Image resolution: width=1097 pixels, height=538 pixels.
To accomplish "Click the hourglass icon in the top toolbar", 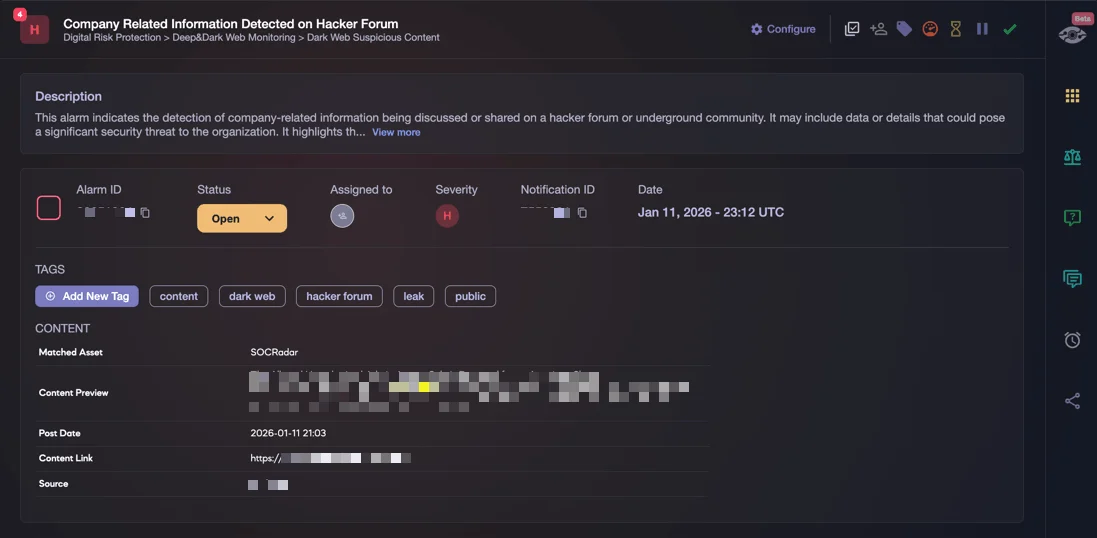I will tap(956, 29).
